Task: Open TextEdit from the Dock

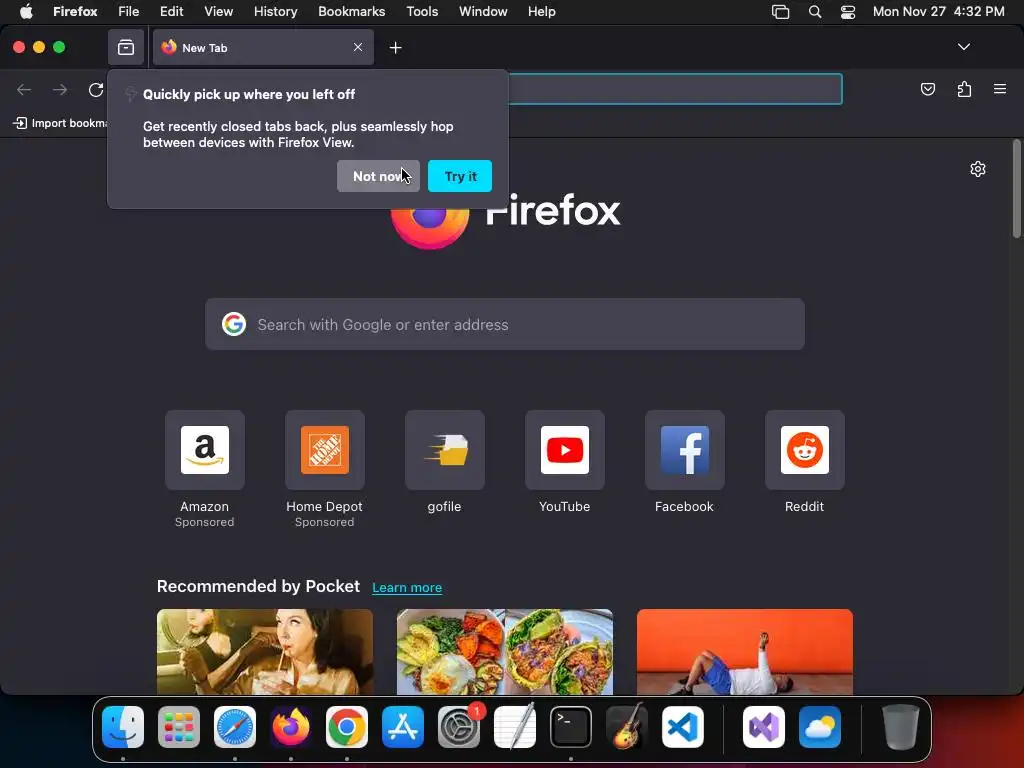Action: pos(515,727)
